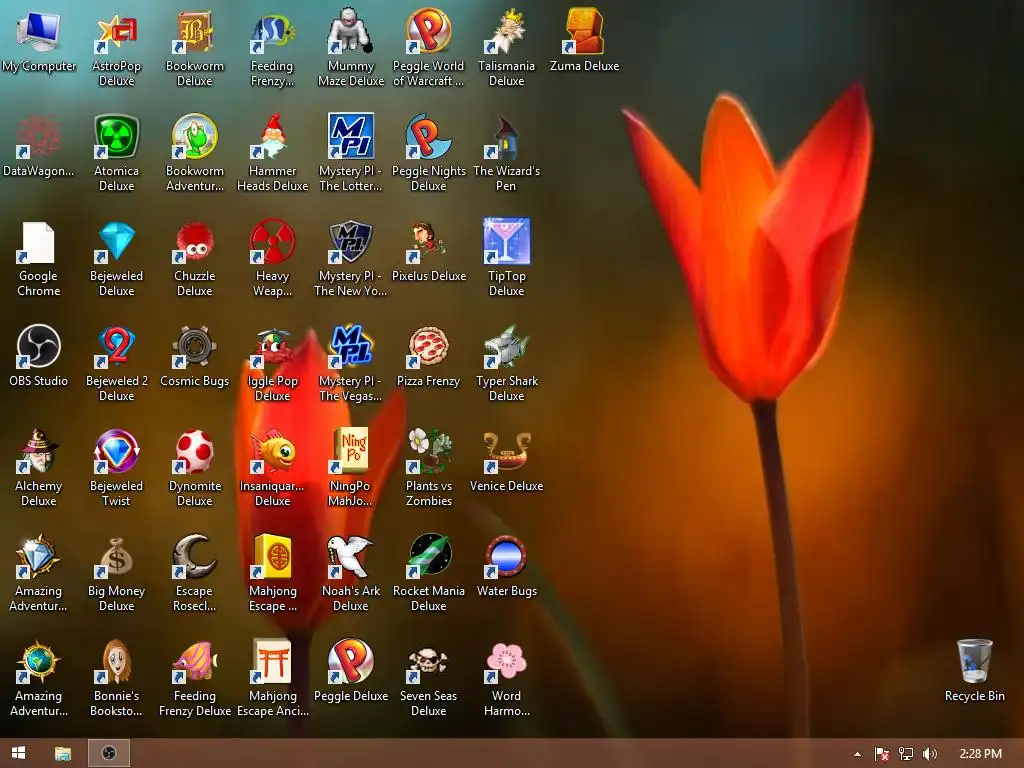The height and width of the screenshot is (768, 1024).
Task: Select The Wizard's Pen icon
Action: [507, 137]
